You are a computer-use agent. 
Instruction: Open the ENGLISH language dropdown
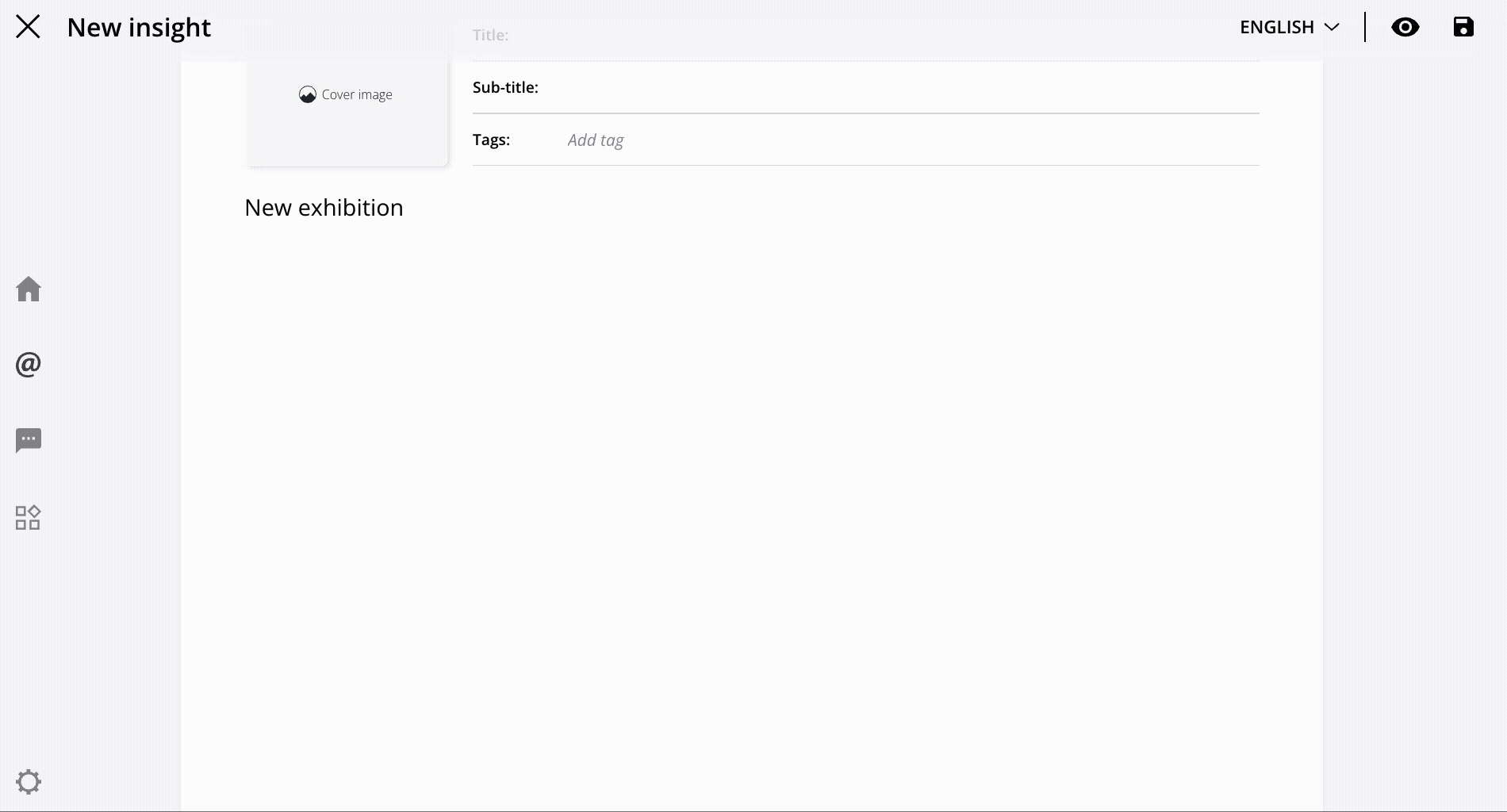click(x=1290, y=27)
